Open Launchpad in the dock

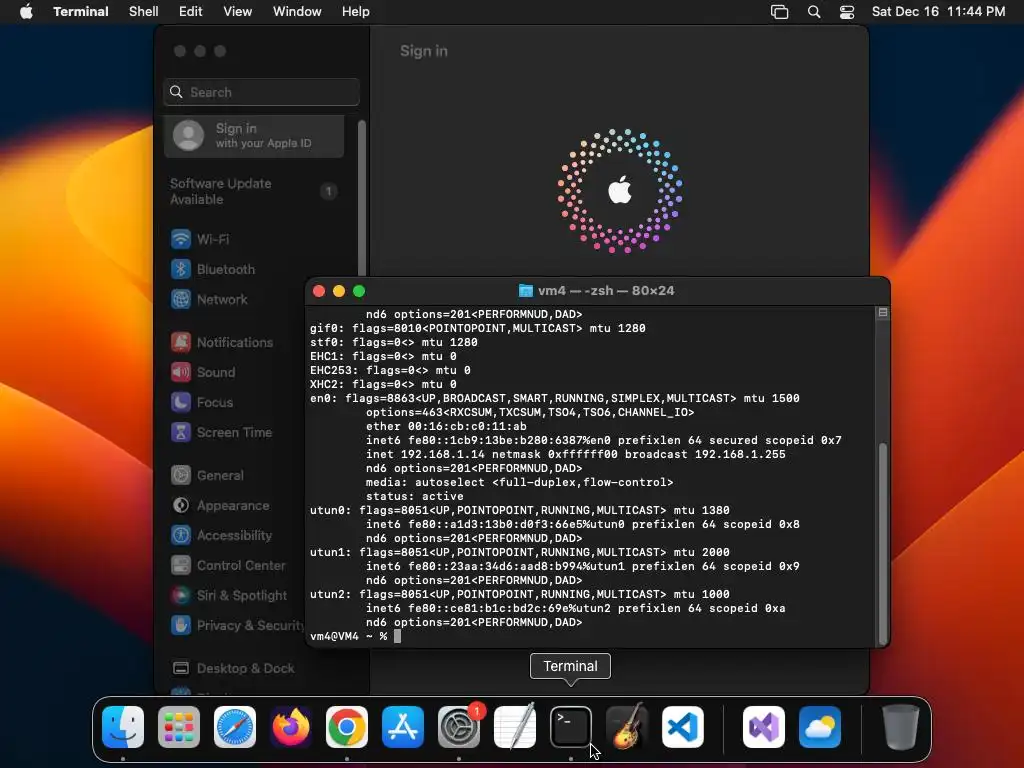[x=179, y=727]
